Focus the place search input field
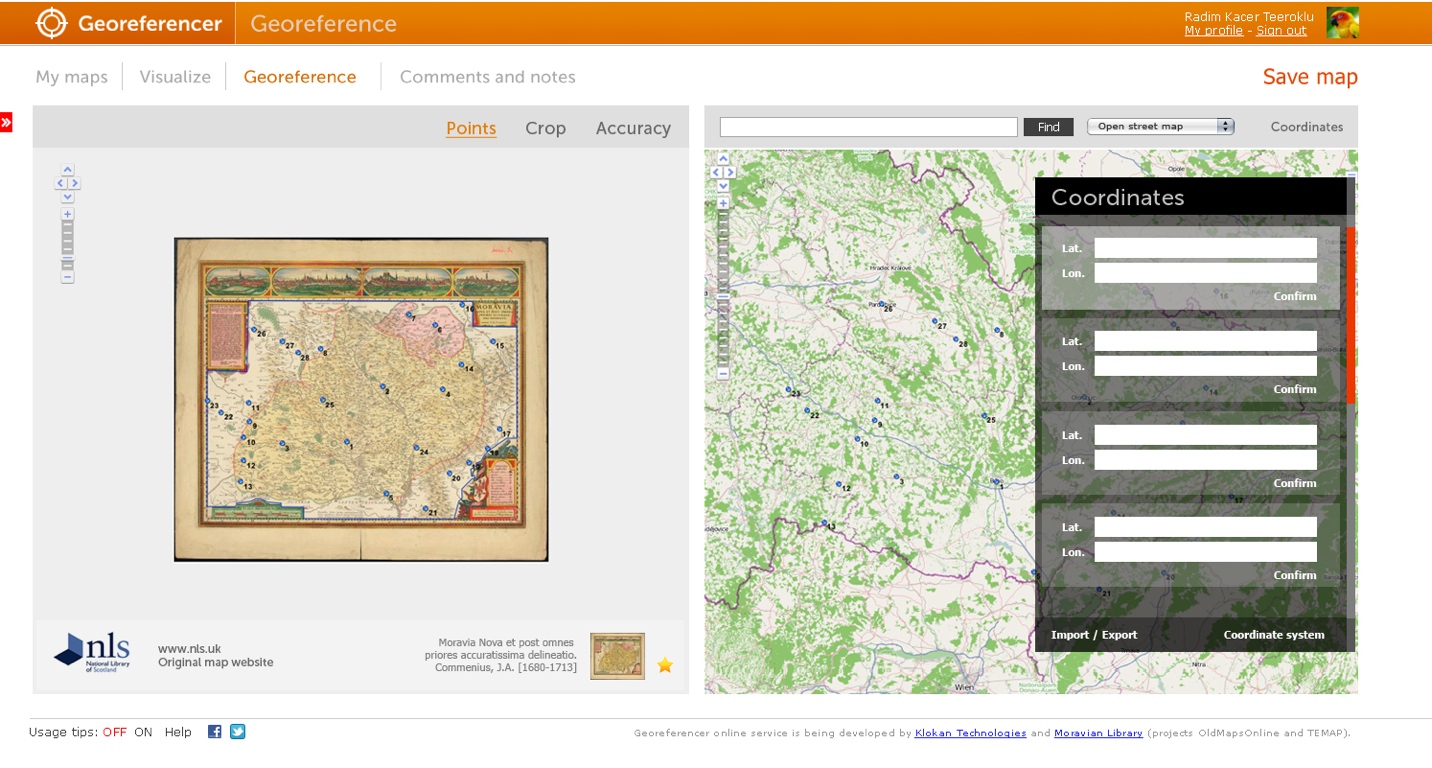The height and width of the screenshot is (768, 1432). 868,127
